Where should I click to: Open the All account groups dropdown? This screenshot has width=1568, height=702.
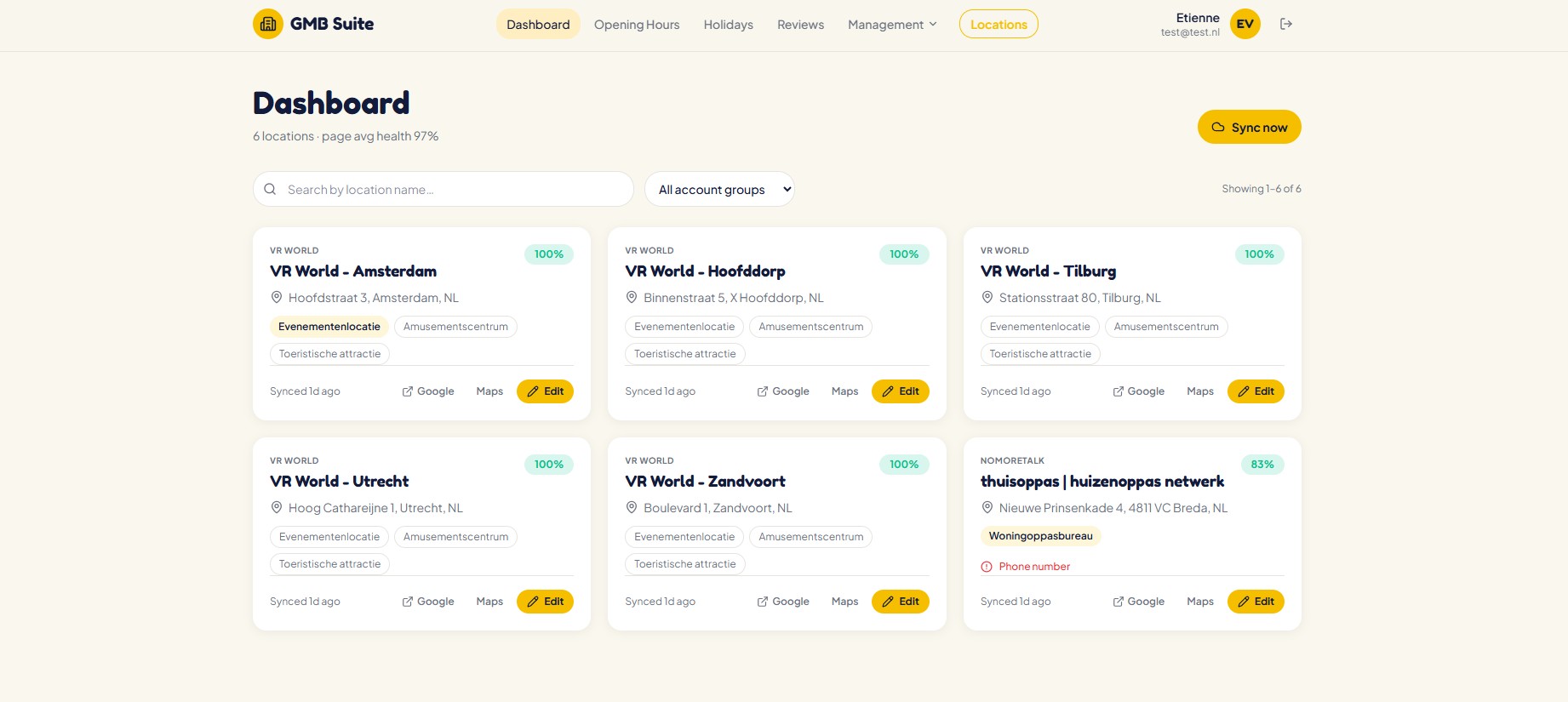point(719,189)
